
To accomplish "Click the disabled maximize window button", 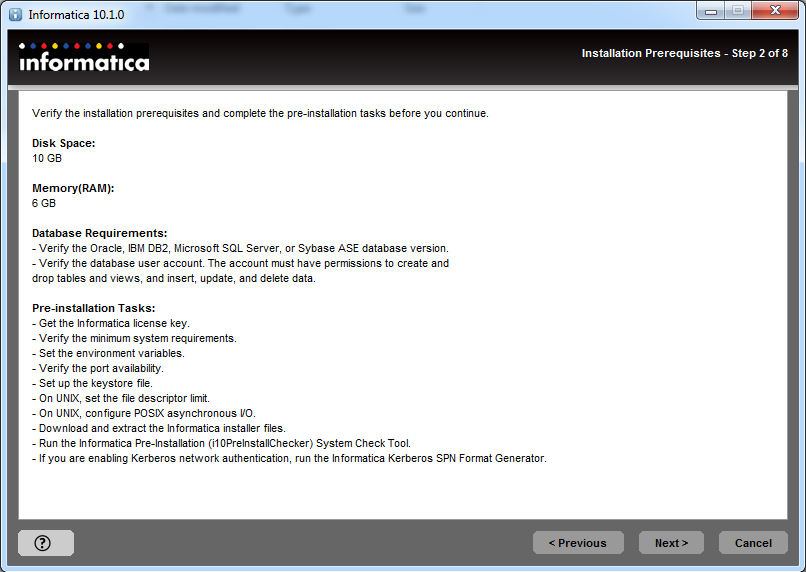I will [x=738, y=11].
